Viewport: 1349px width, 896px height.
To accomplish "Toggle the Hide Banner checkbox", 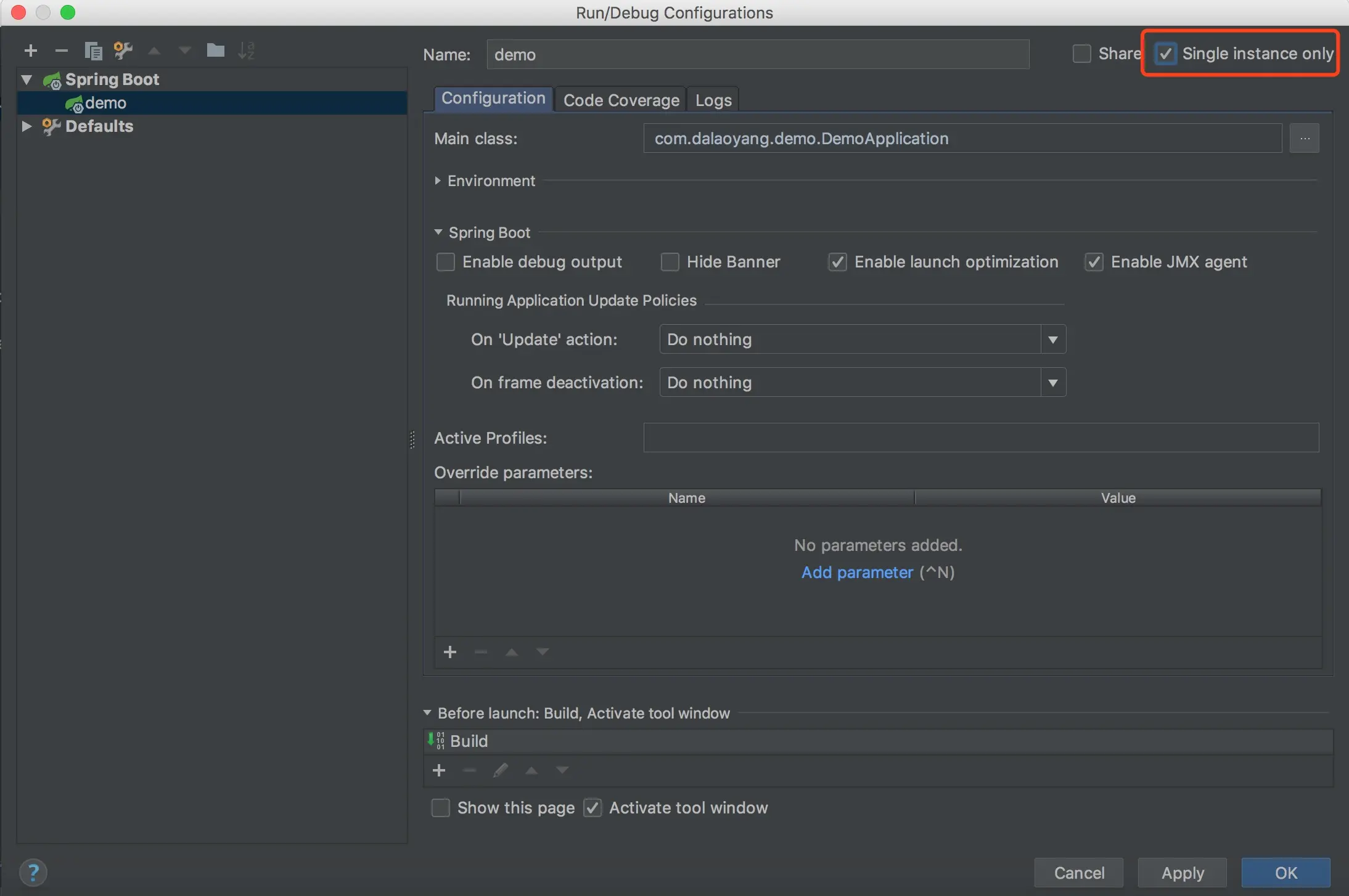I will [670, 263].
